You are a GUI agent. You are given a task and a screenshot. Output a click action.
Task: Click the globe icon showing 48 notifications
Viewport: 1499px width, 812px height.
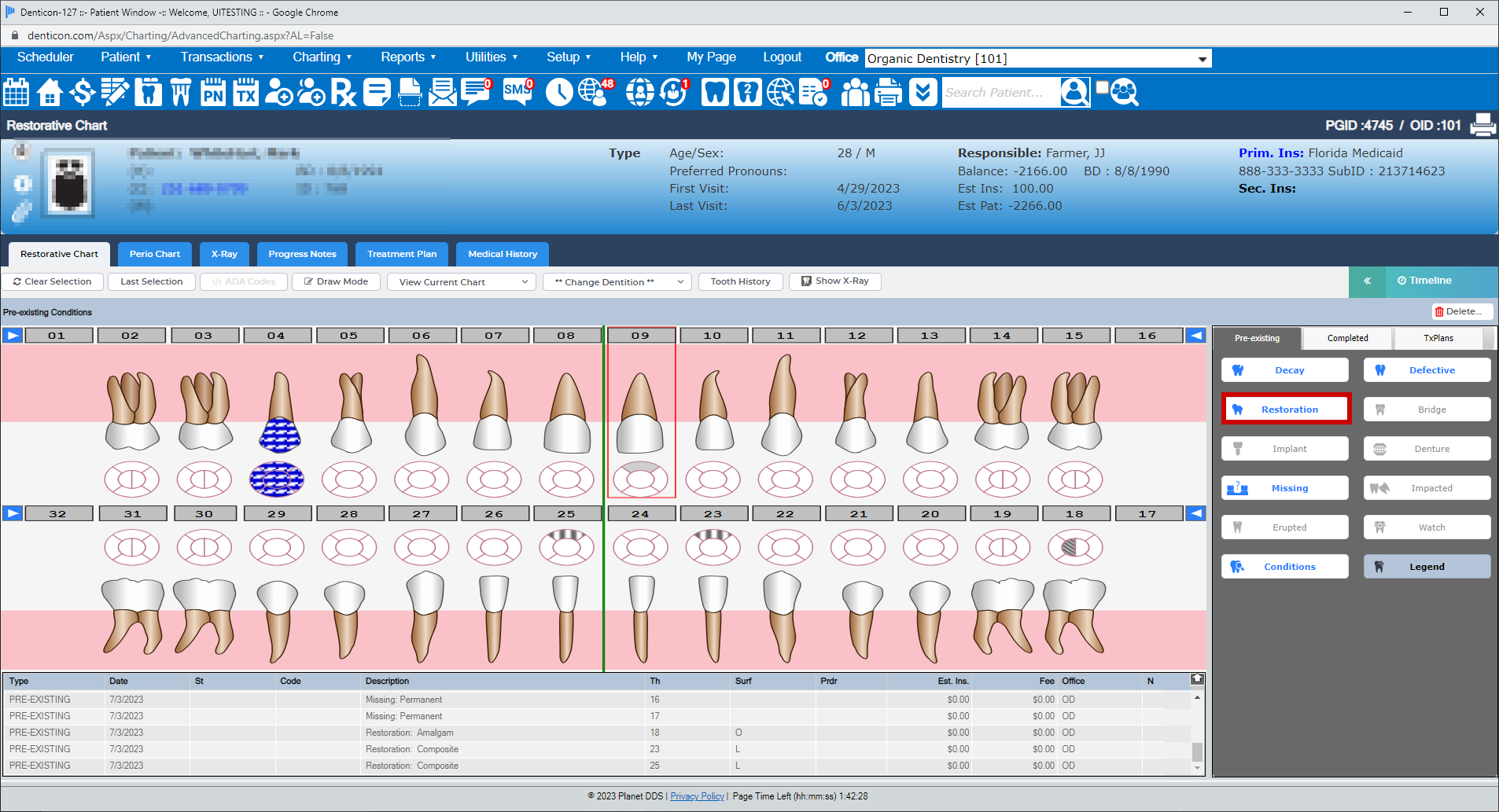[594, 92]
